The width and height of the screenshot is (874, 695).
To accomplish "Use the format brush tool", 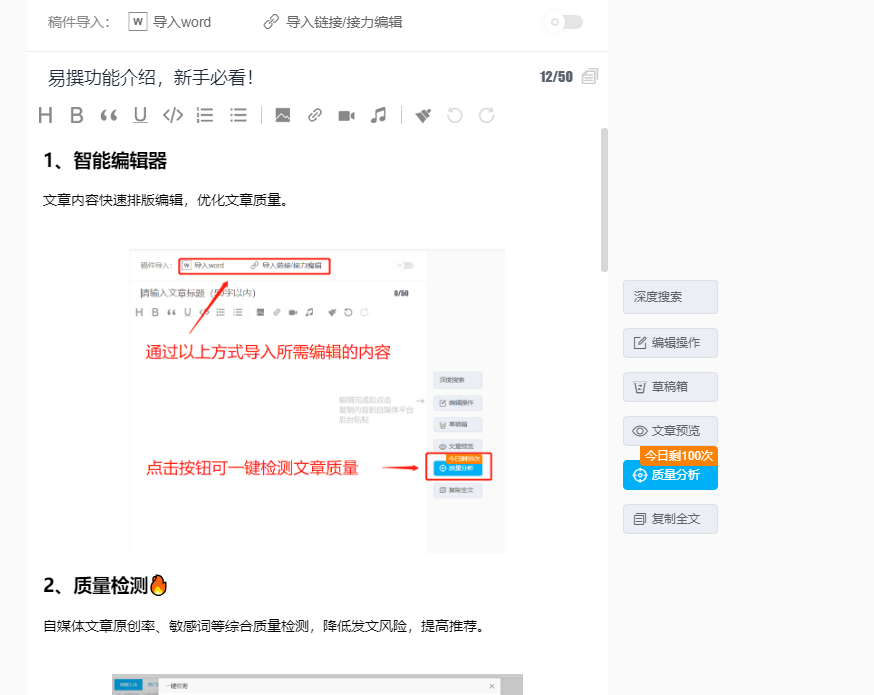I will 422,115.
